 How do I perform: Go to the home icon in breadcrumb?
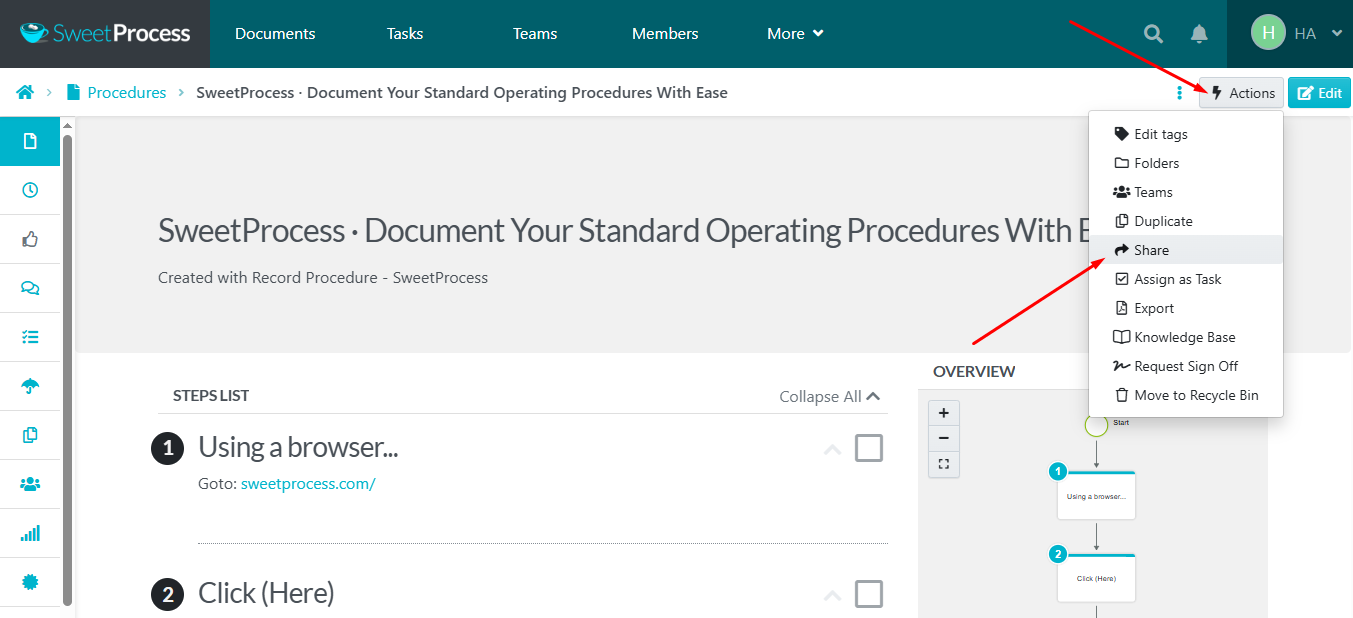[25, 92]
